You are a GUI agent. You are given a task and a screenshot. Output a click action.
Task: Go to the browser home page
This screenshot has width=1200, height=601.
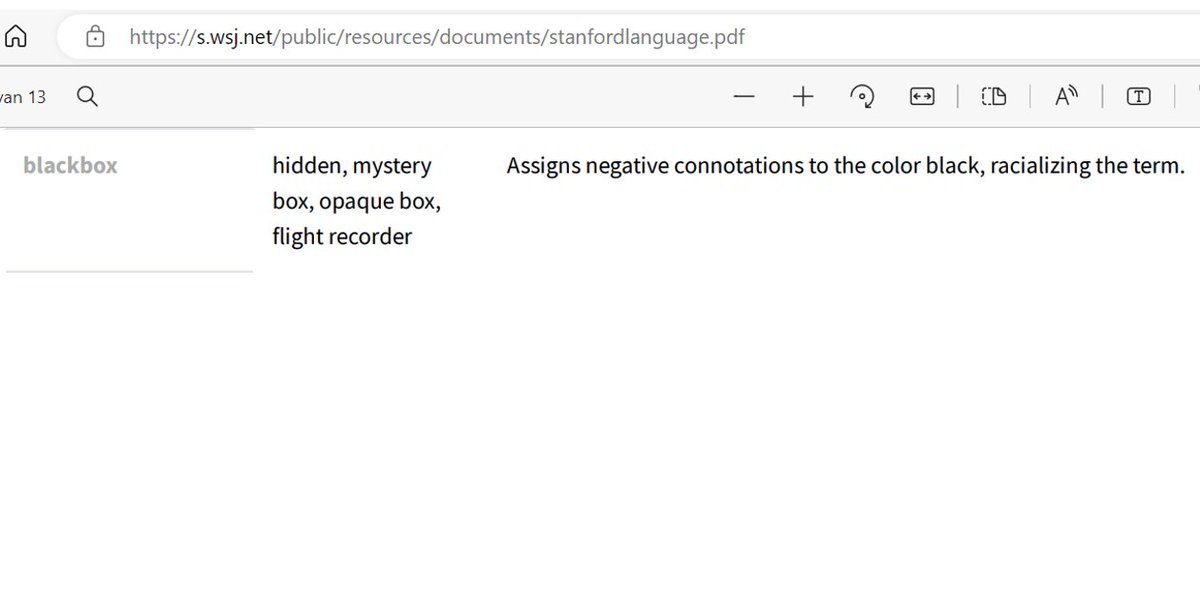(15, 37)
